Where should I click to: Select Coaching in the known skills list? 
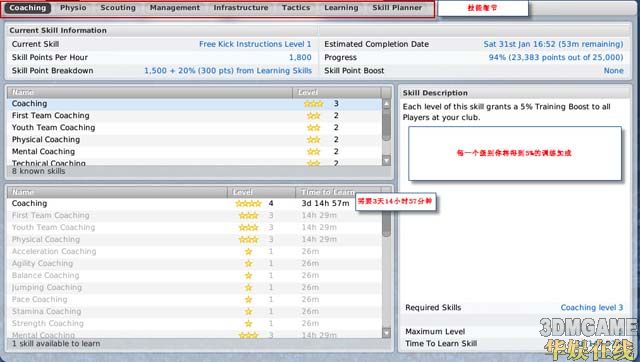194,104
